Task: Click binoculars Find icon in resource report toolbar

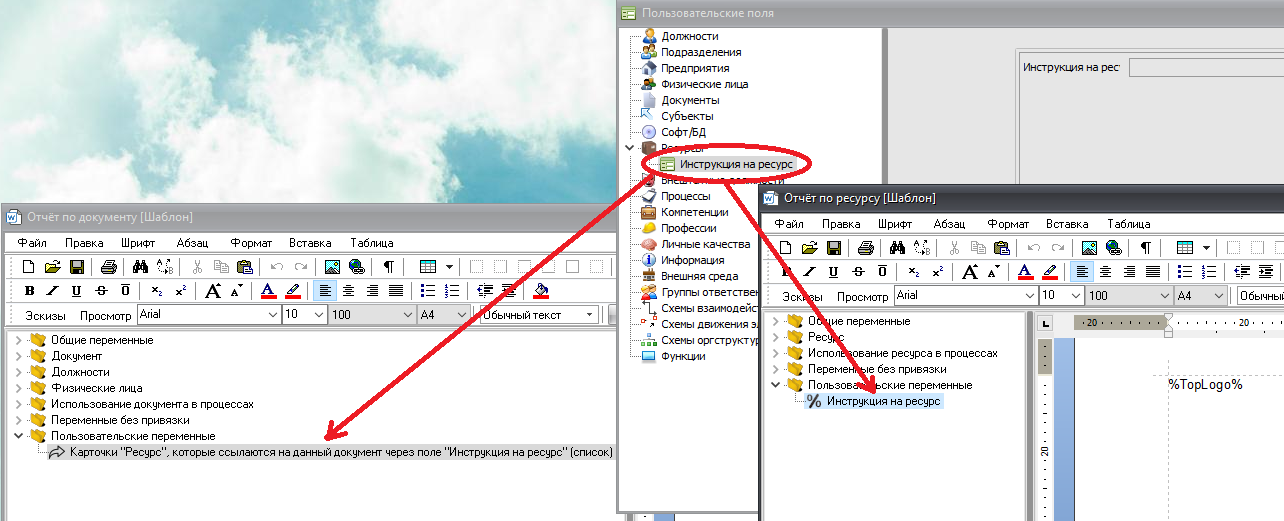Action: (x=897, y=248)
